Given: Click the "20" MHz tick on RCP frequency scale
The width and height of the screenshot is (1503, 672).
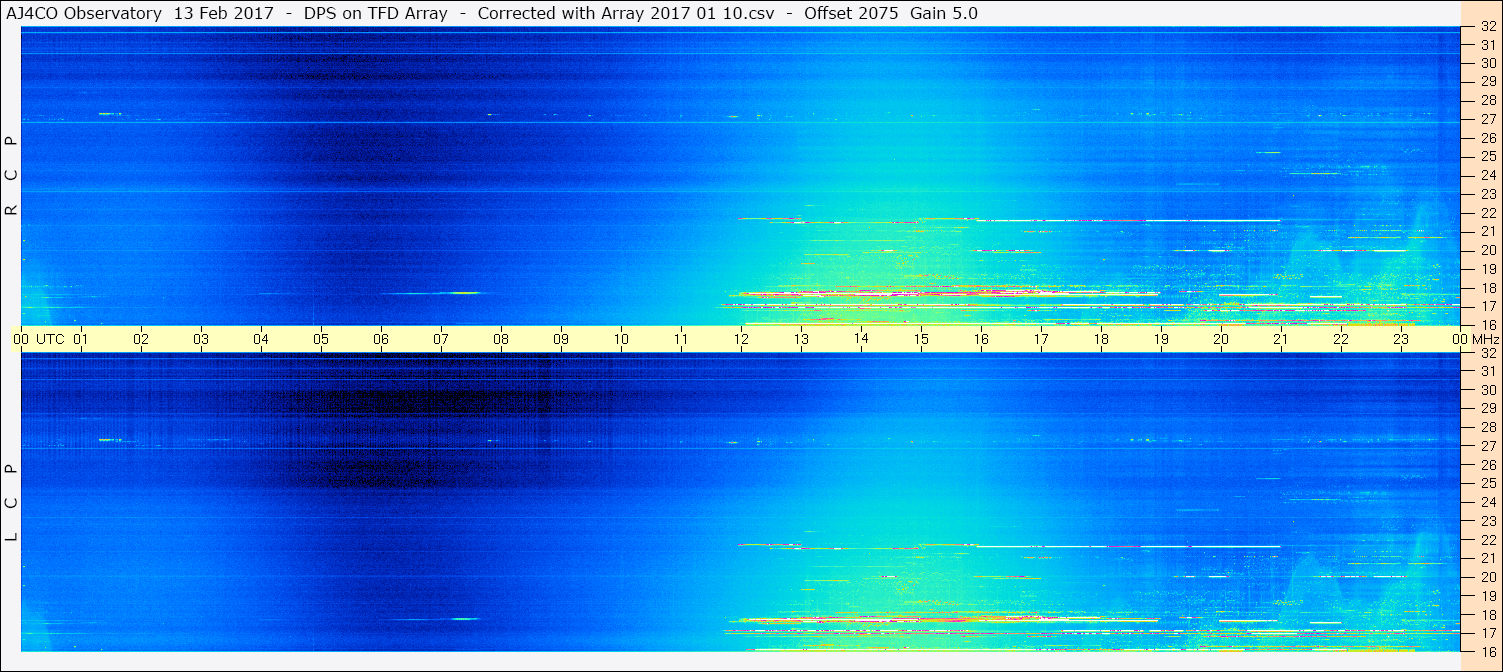Looking at the screenshot, I should 1488,250.
